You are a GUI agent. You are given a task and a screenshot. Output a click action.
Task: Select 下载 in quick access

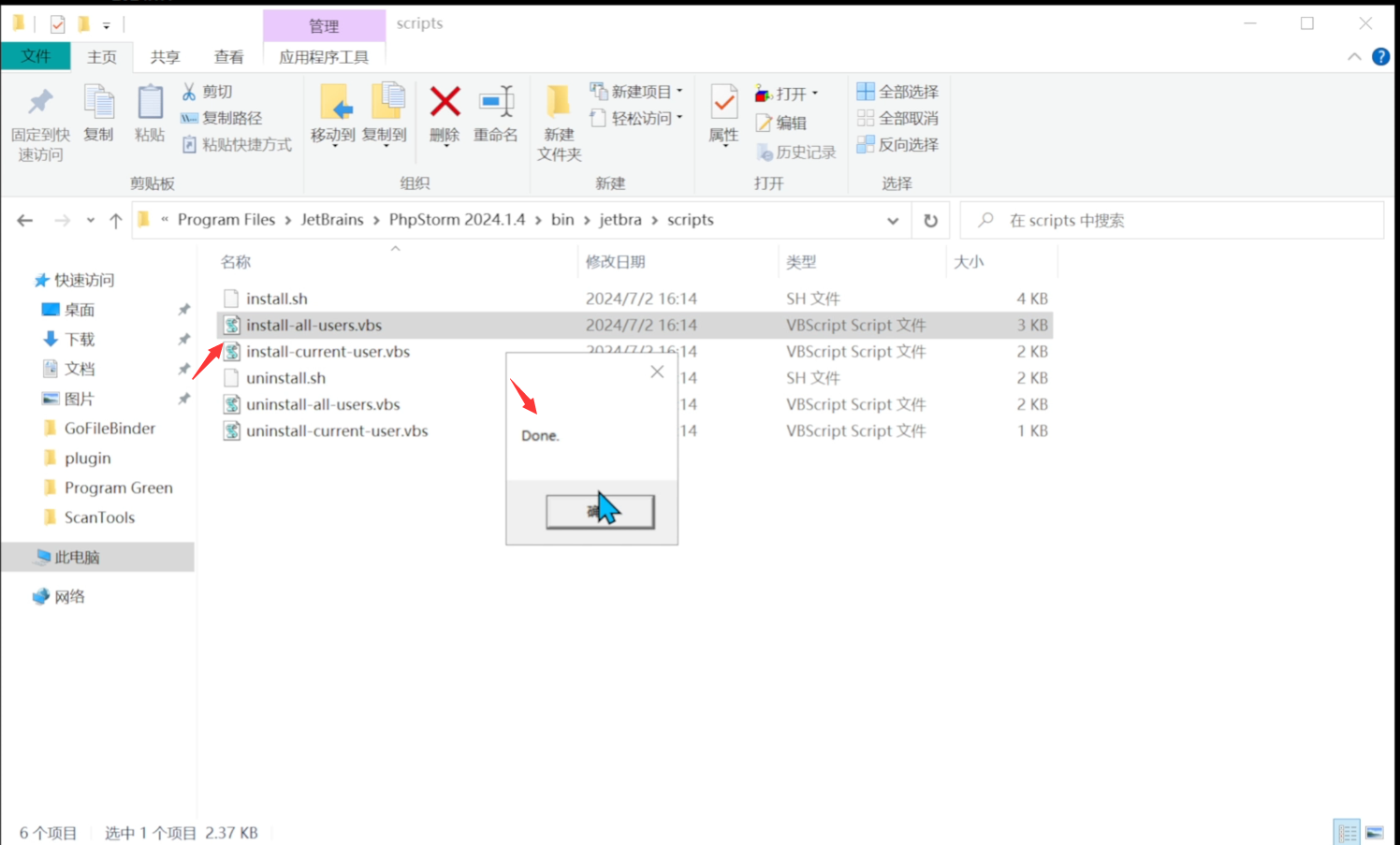coord(80,340)
